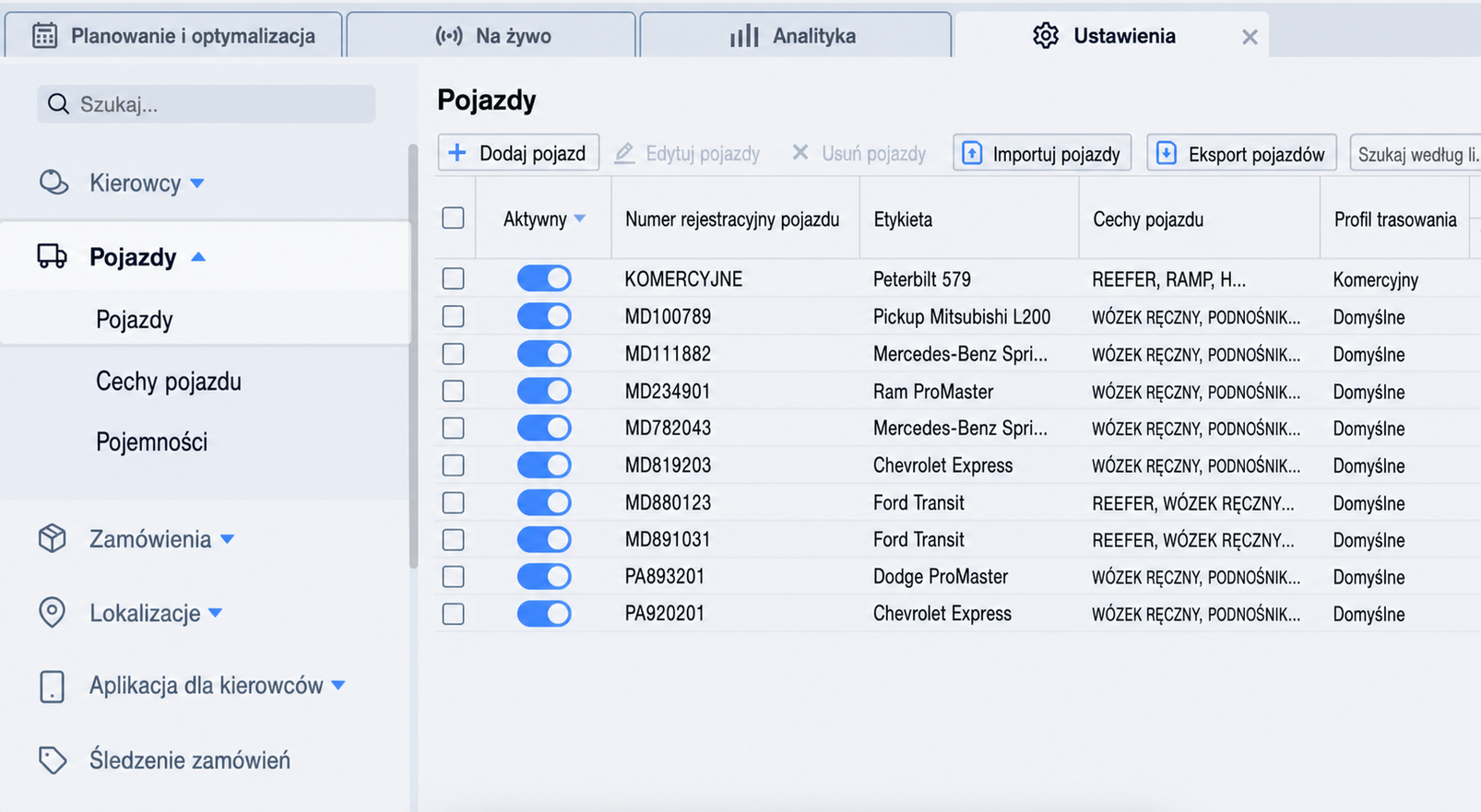Click the calendar icon on the planning tab
The width and height of the screenshot is (1481, 812).
44,36
